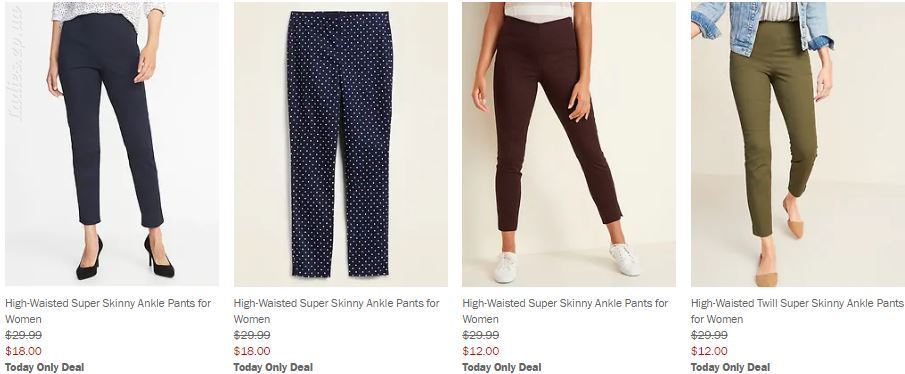Click product title under polka dot pants
This screenshot has width=905, height=374.
coord(336,311)
